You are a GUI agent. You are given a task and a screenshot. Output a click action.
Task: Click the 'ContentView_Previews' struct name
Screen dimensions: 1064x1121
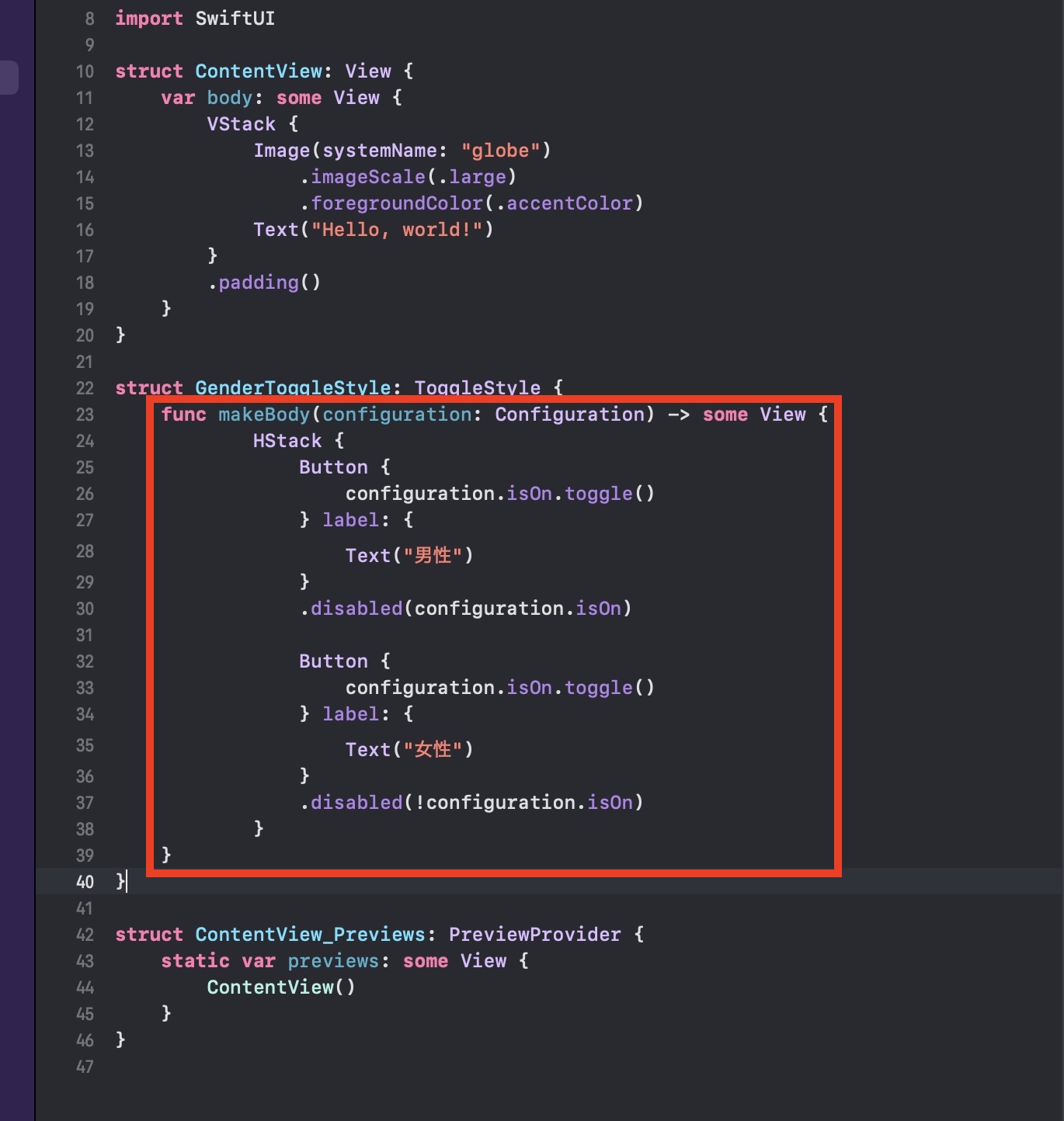[311, 935]
